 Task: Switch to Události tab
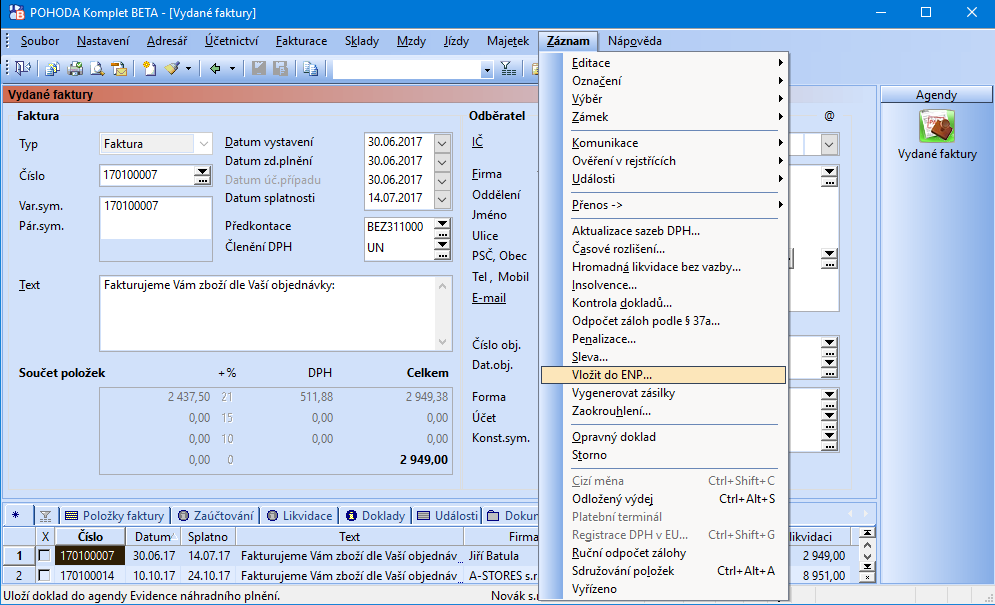[x=447, y=515]
